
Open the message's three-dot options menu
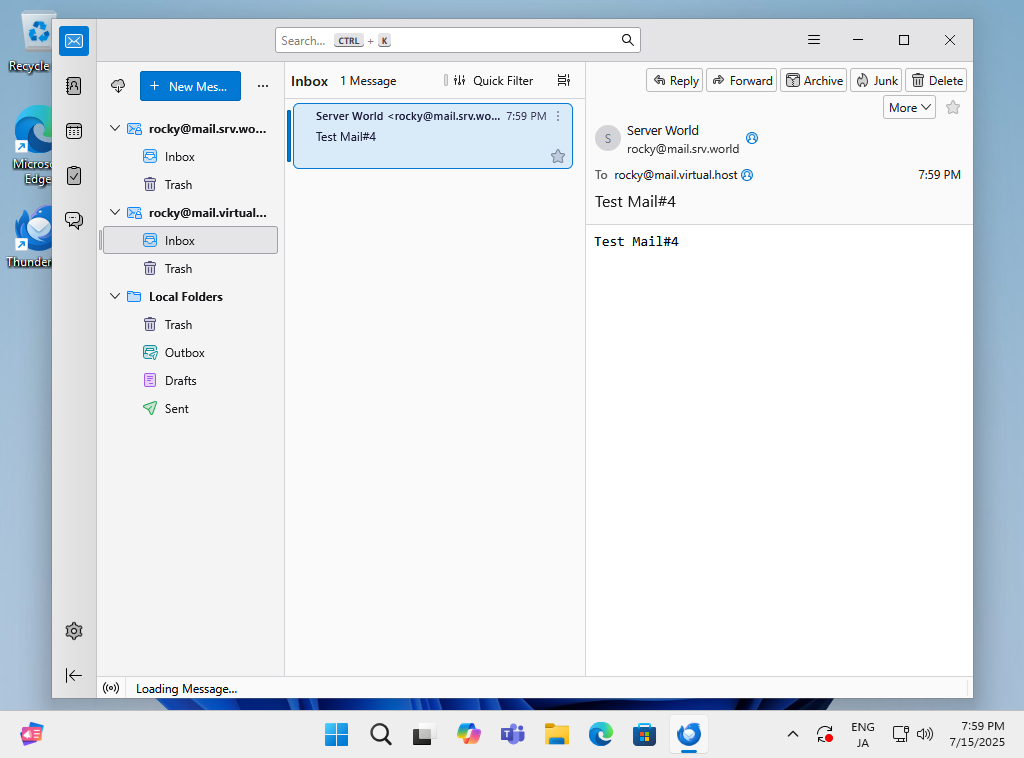click(557, 116)
